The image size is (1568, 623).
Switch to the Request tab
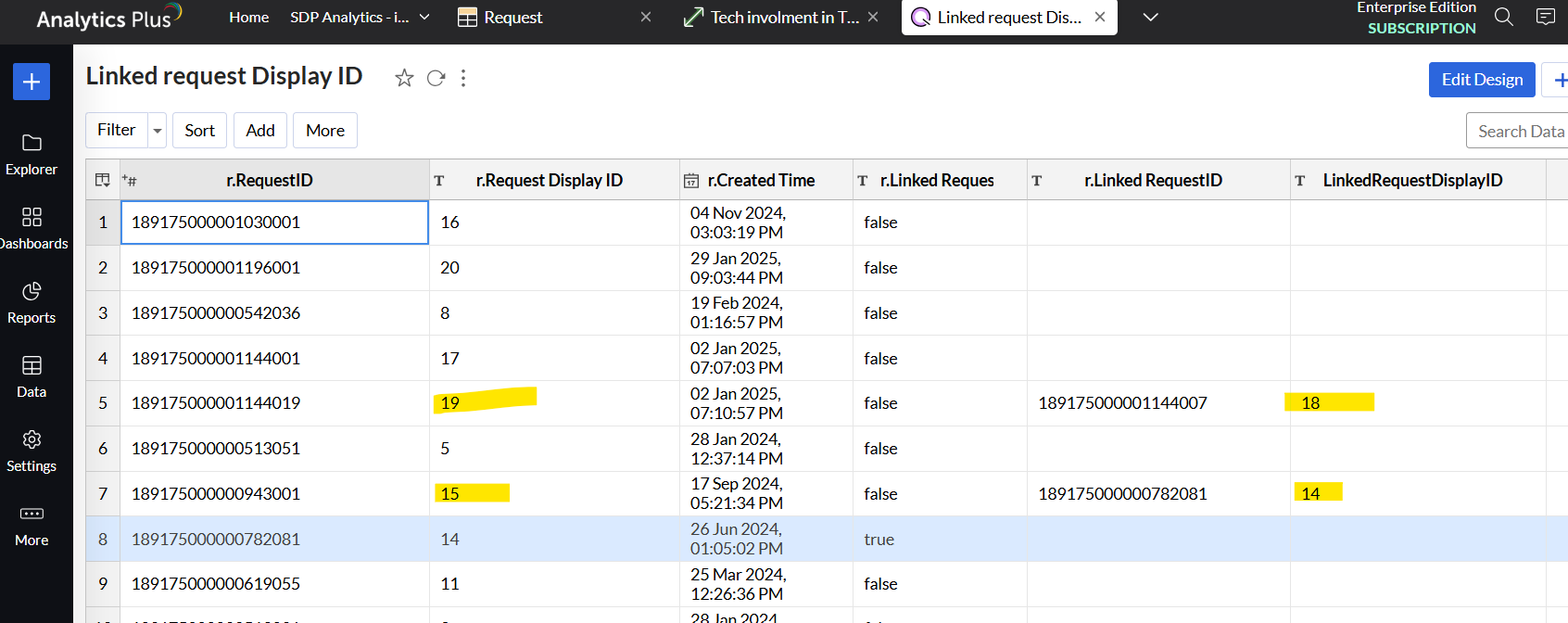coord(512,18)
